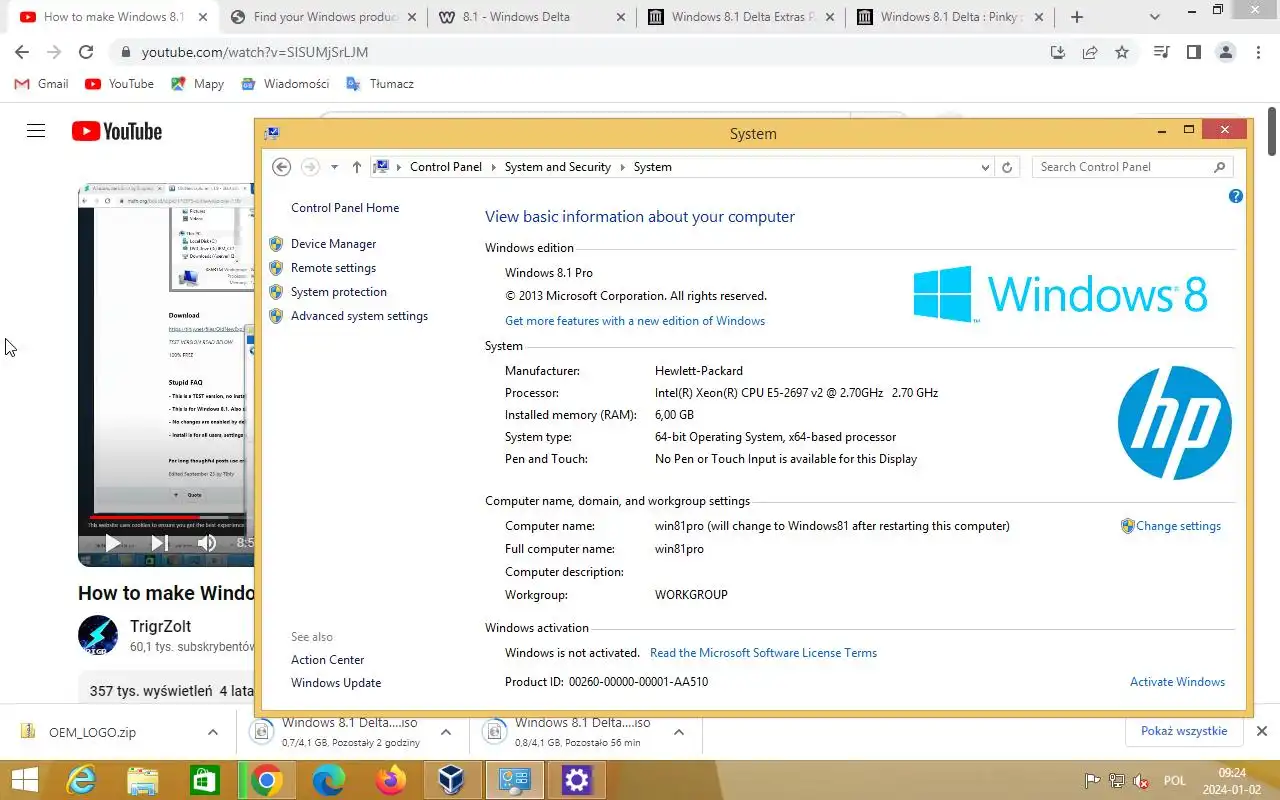Open Firefox from taskbar
The width and height of the screenshot is (1280, 800).
coord(390,780)
